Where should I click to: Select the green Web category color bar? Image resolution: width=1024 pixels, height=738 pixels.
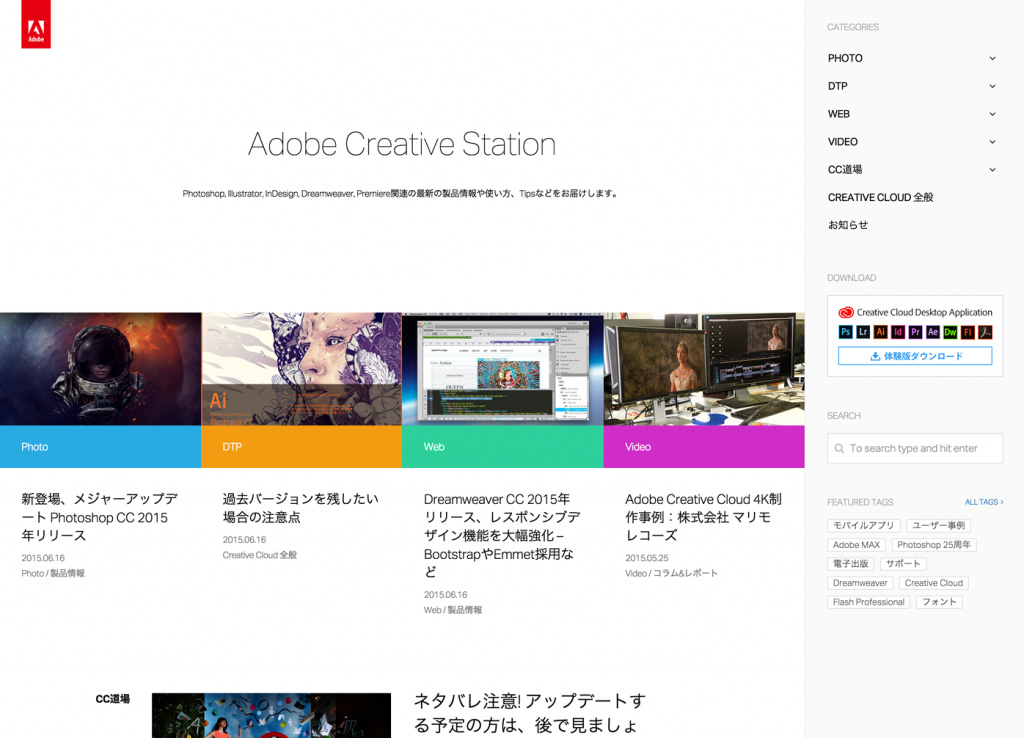(x=502, y=447)
